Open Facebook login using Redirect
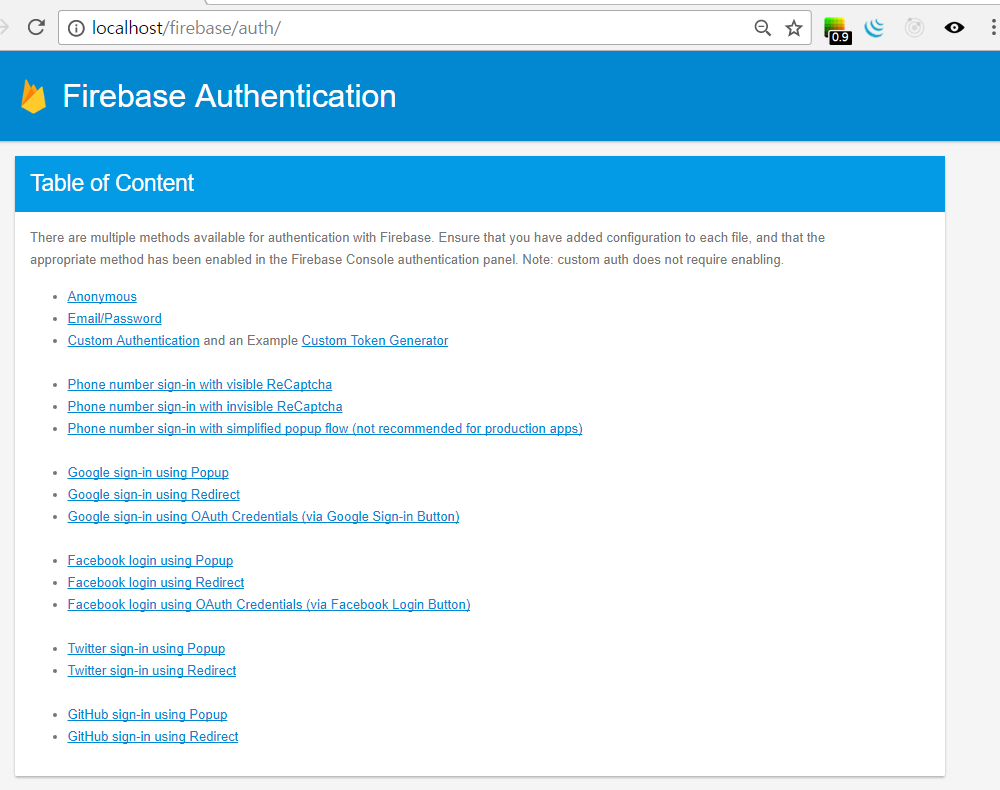 156,583
